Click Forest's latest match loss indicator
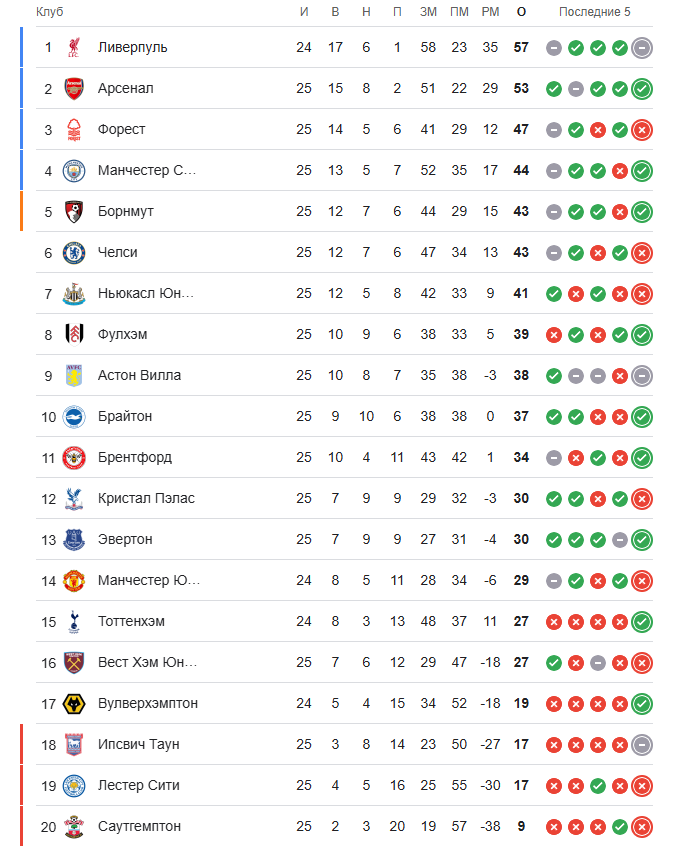 pos(642,129)
